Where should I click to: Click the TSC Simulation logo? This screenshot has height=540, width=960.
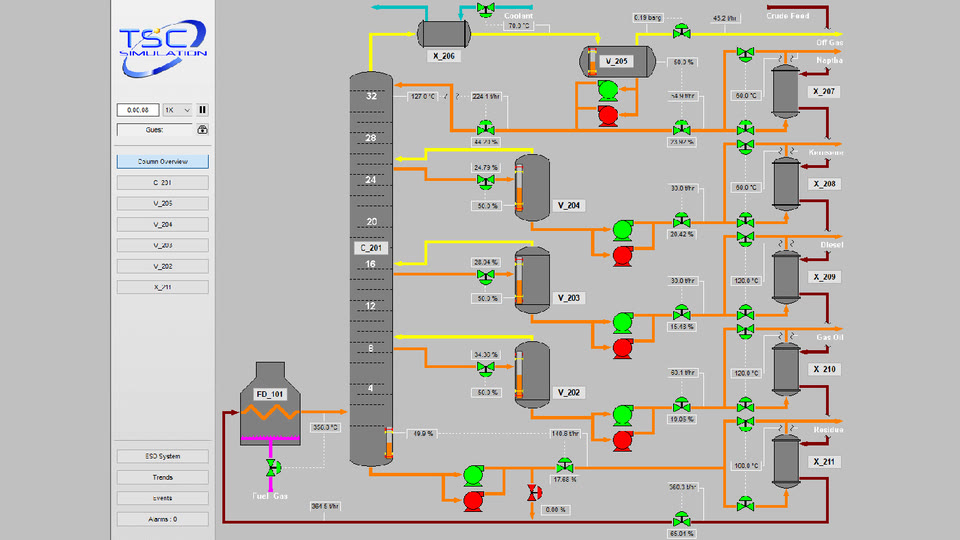click(x=163, y=48)
